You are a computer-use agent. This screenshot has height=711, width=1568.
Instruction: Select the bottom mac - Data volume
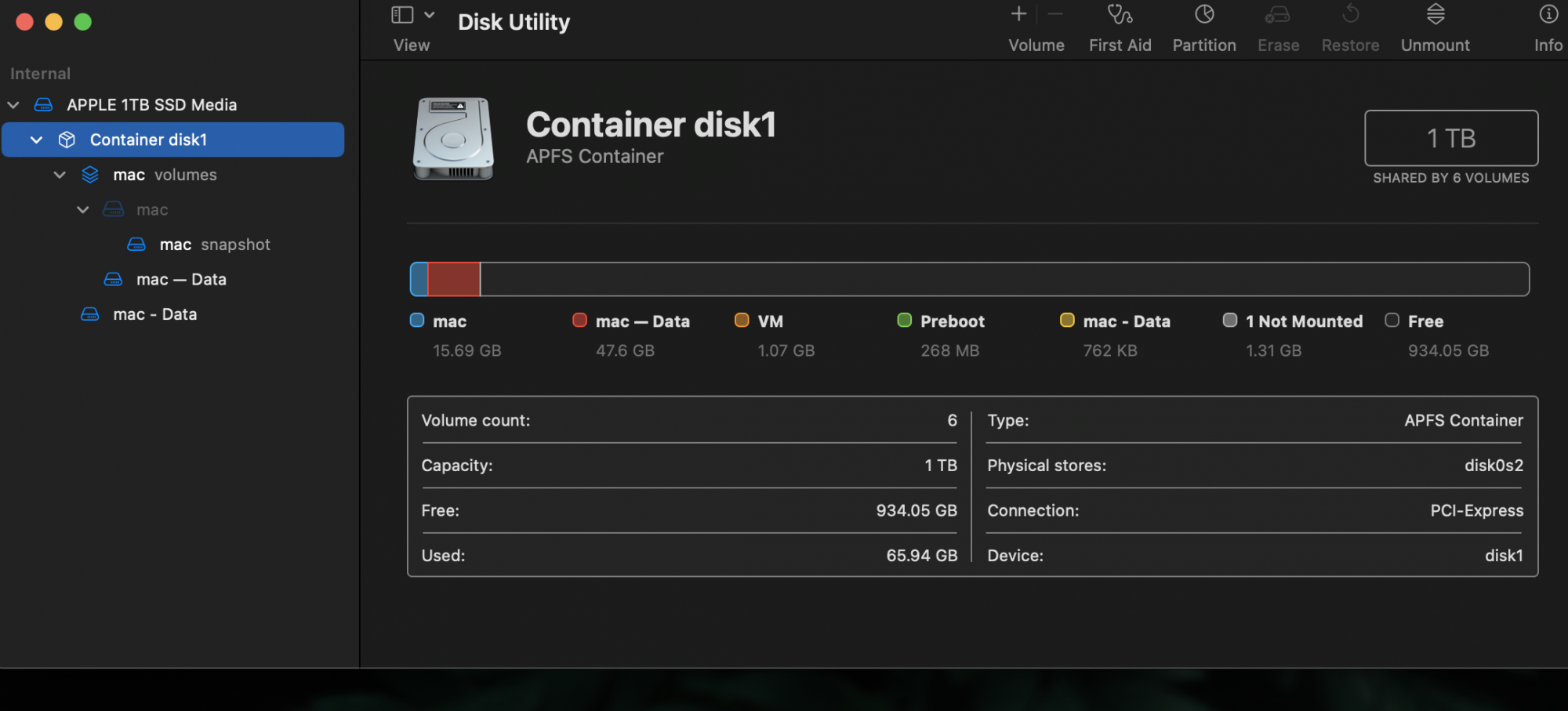tap(154, 314)
